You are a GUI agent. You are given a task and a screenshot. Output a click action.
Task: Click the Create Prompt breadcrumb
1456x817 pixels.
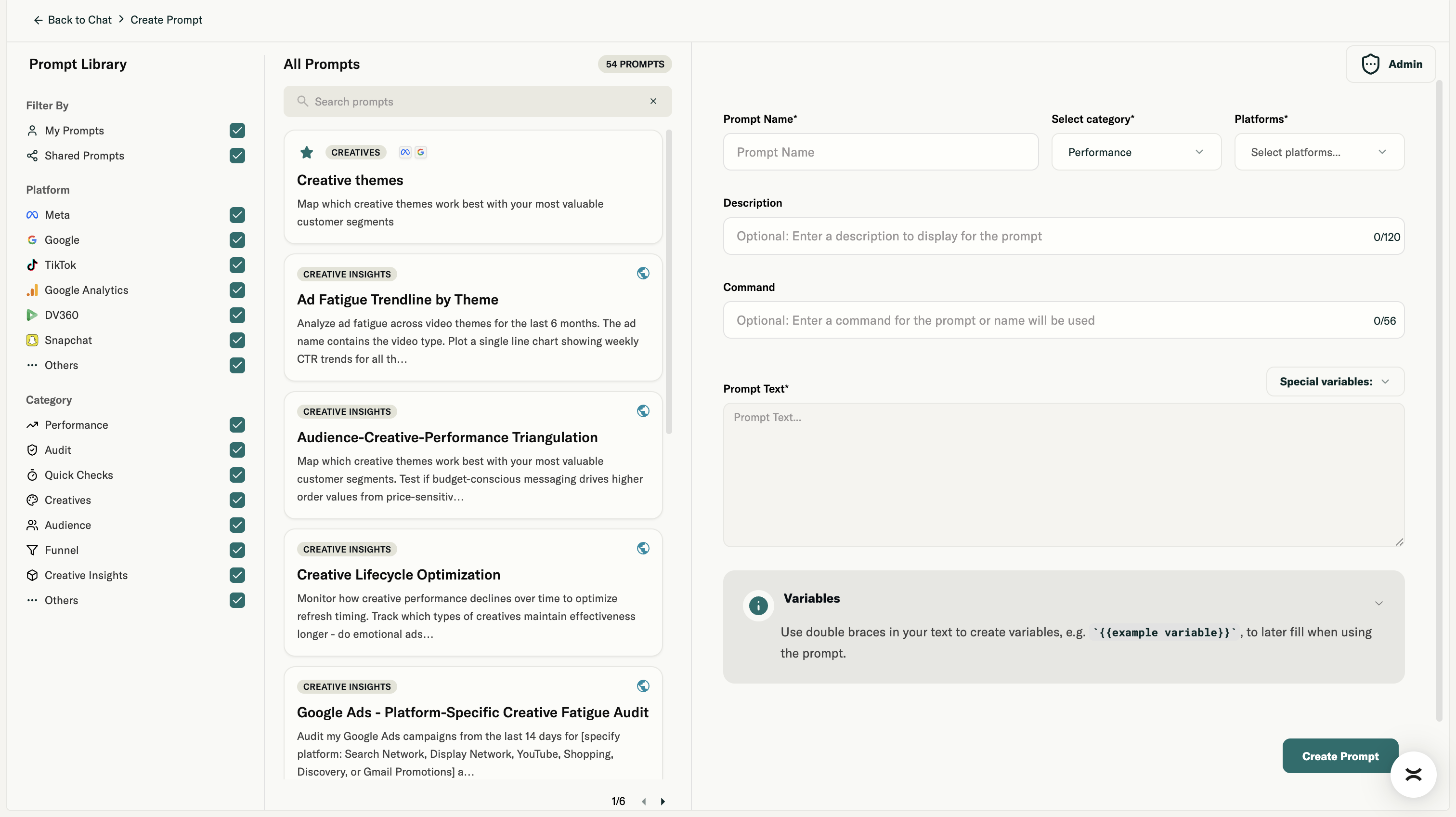(166, 20)
